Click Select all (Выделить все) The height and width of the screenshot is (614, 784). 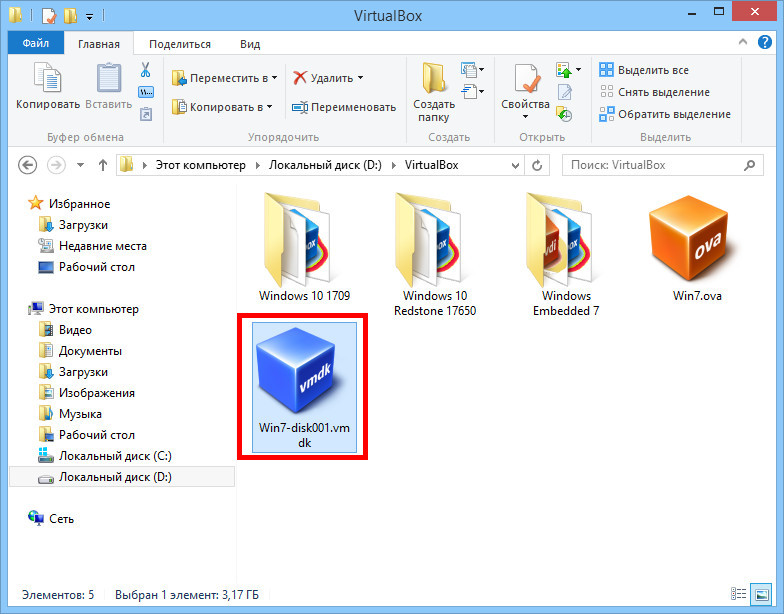(x=644, y=70)
